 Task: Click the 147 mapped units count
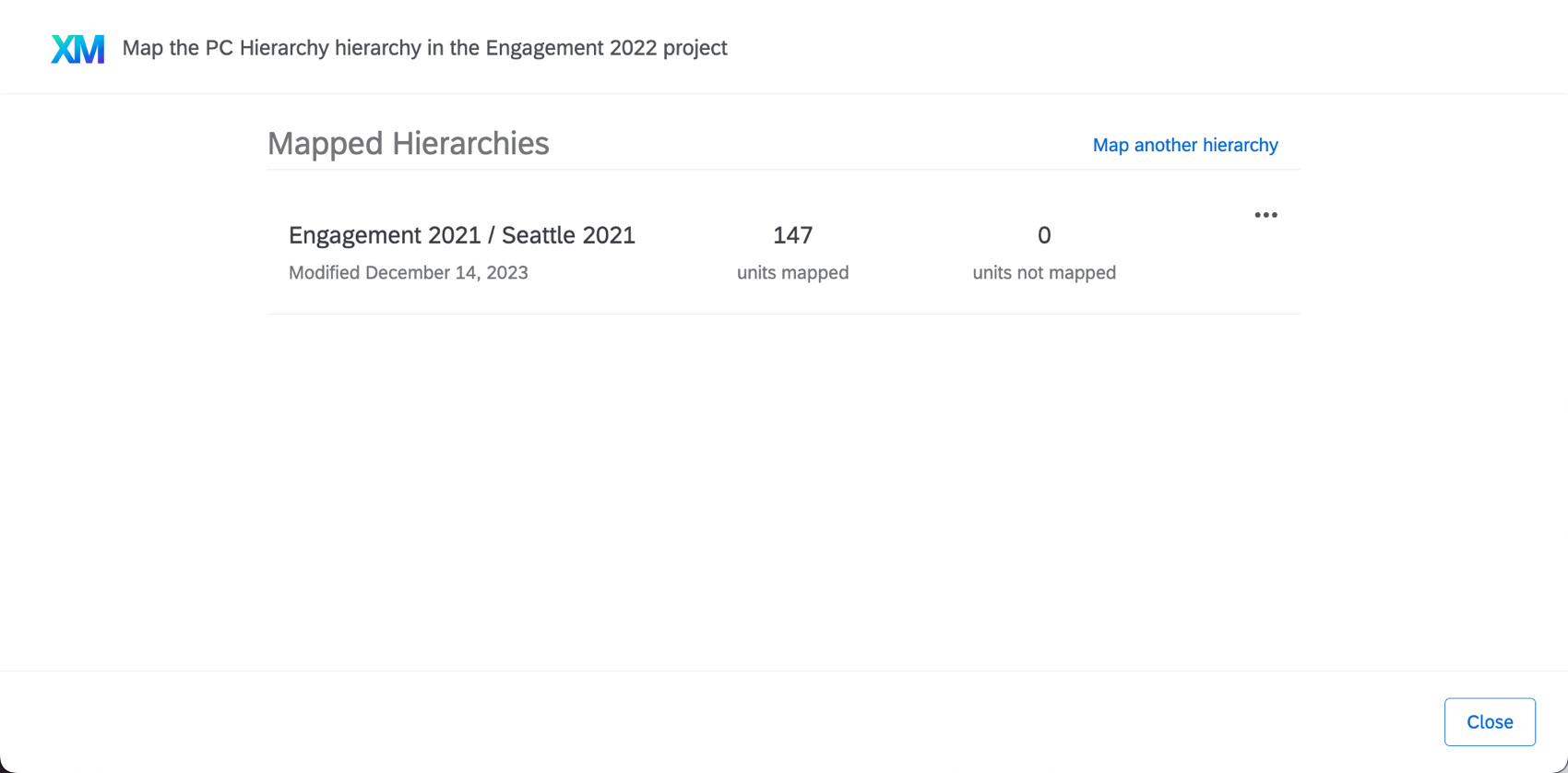[x=792, y=235]
